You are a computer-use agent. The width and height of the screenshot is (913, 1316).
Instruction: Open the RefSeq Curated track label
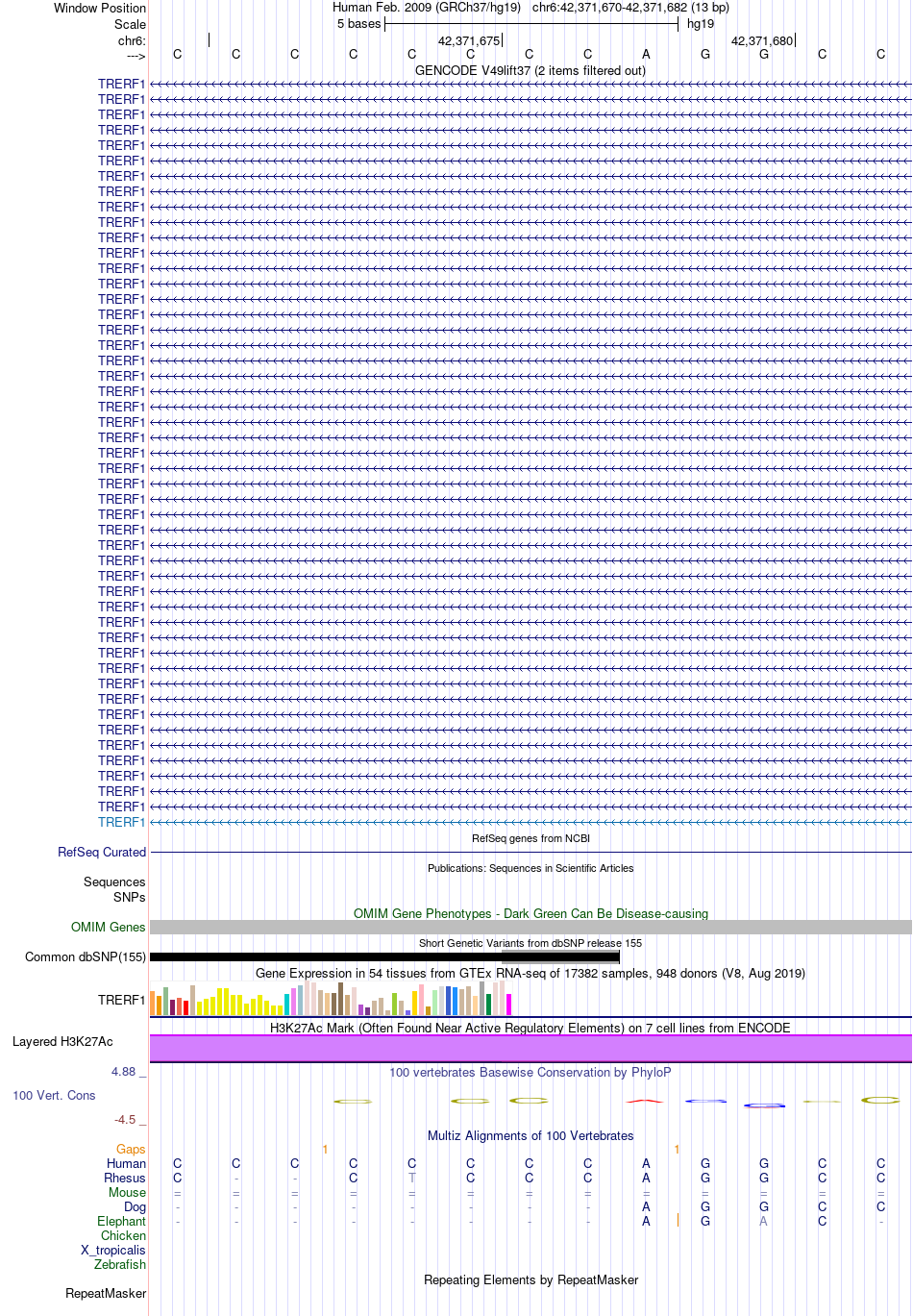tap(102, 852)
